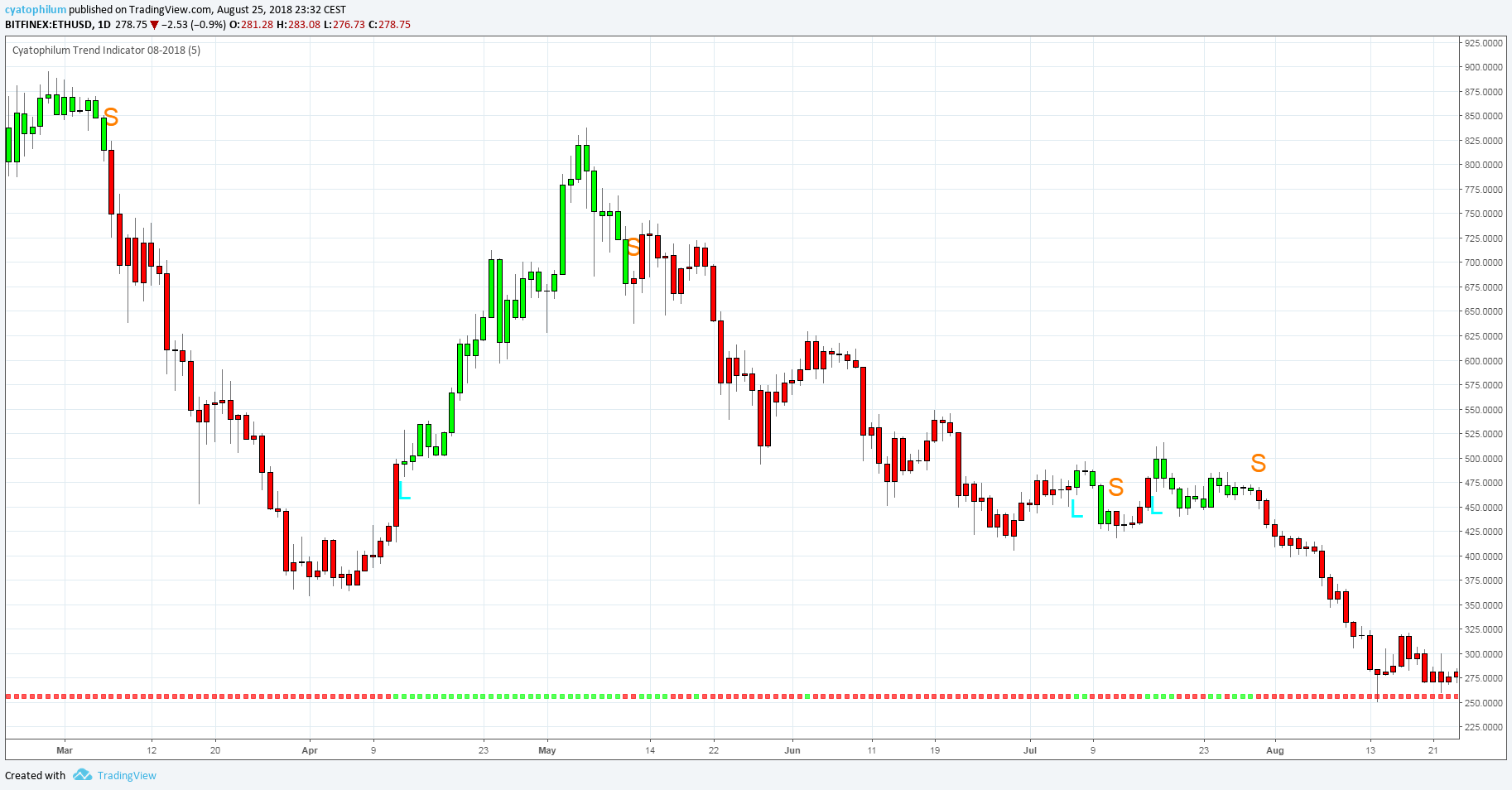Click the orange S signal after Jul 9
This screenshot has width=1512, height=790.
1116,488
